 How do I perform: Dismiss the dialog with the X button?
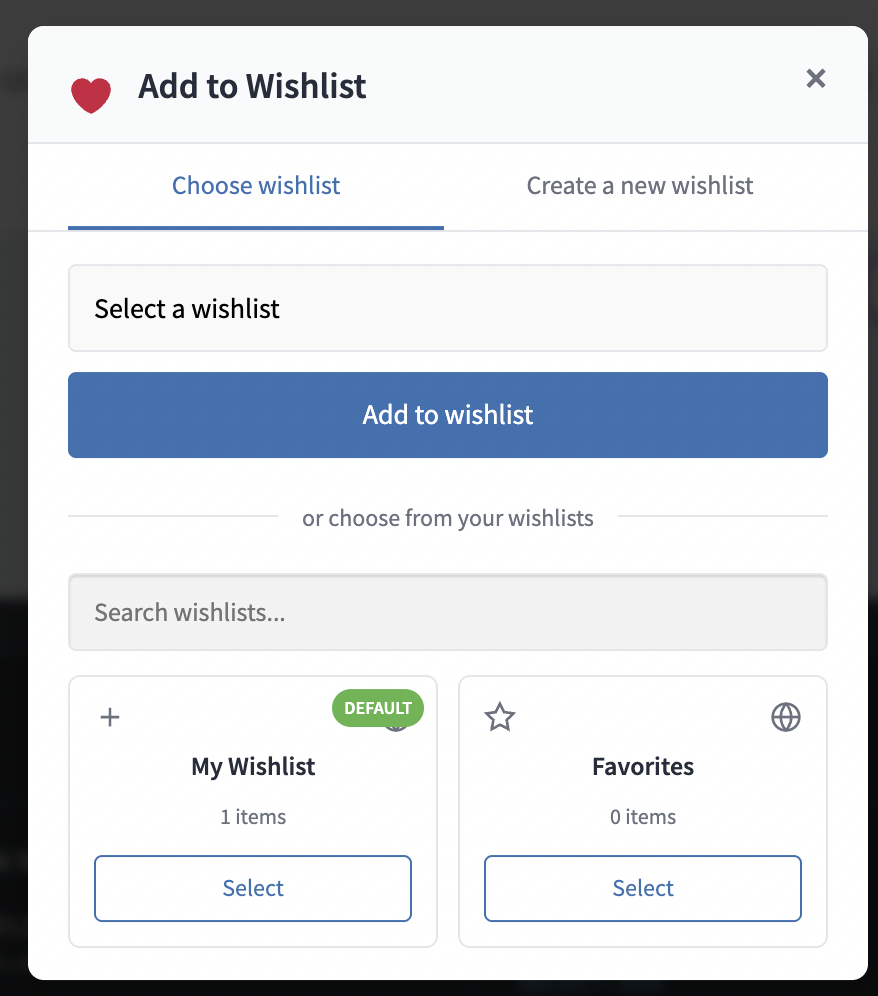point(815,78)
